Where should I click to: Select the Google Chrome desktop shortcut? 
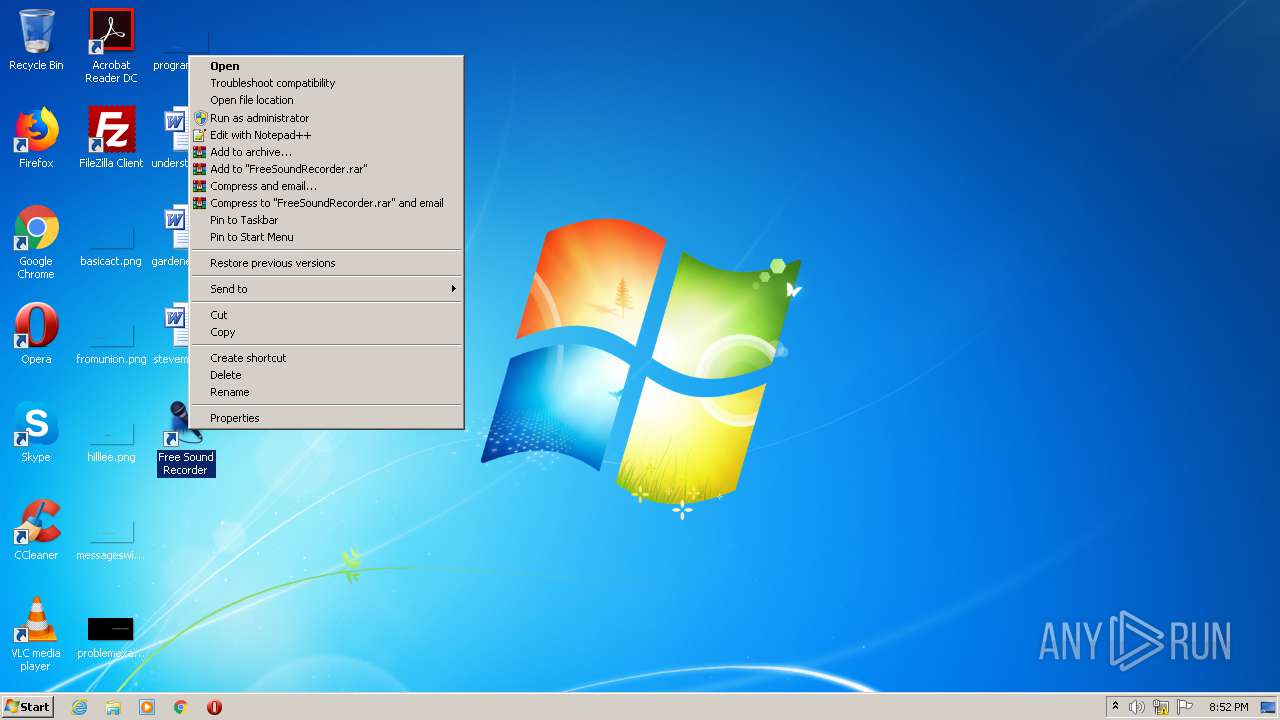click(x=36, y=242)
